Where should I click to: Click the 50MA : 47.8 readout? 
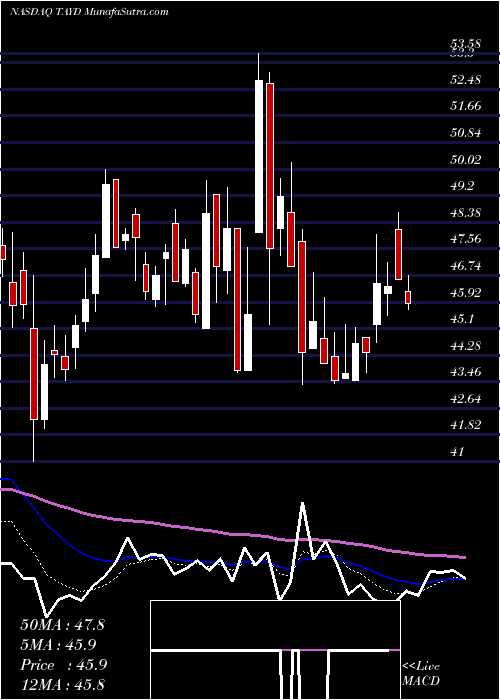pos(62,625)
